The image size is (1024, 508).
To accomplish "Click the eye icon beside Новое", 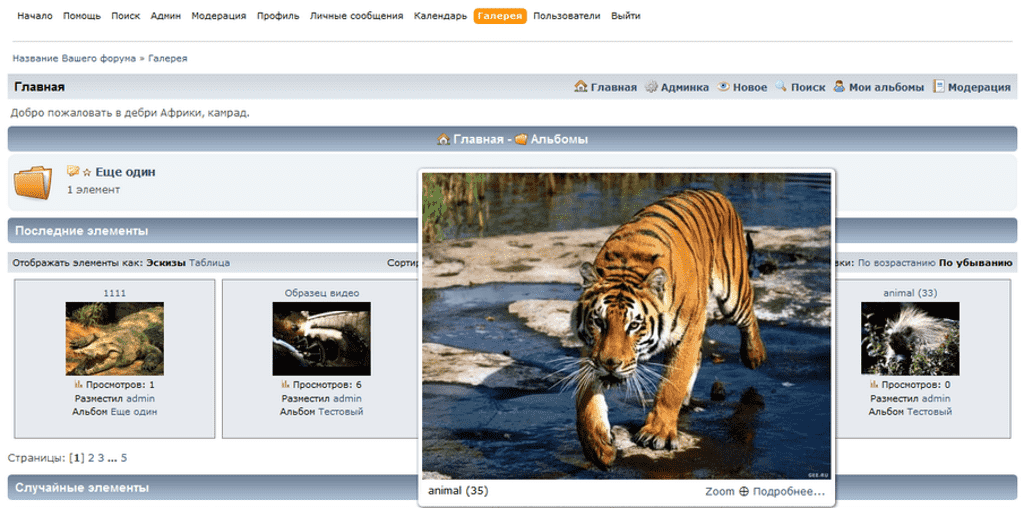I will [x=724, y=87].
